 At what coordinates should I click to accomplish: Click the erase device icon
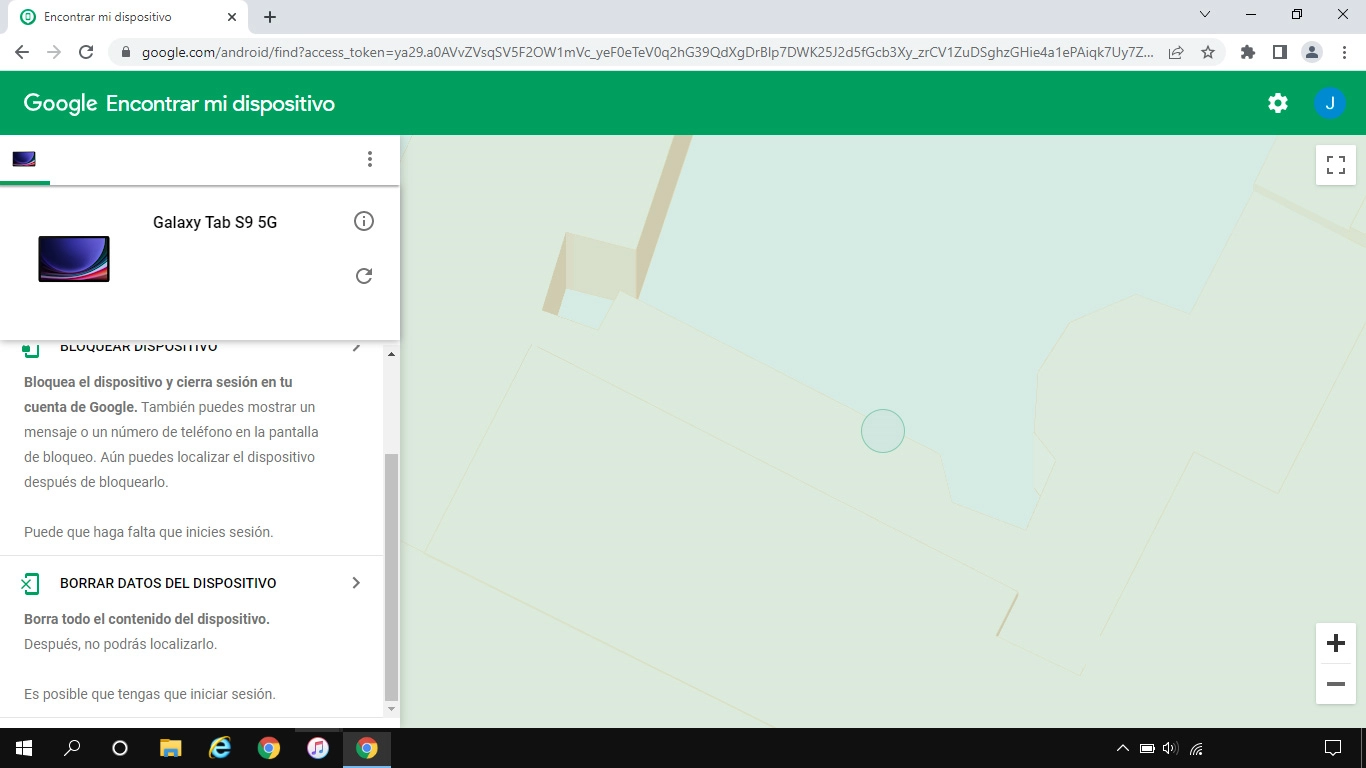coord(31,582)
